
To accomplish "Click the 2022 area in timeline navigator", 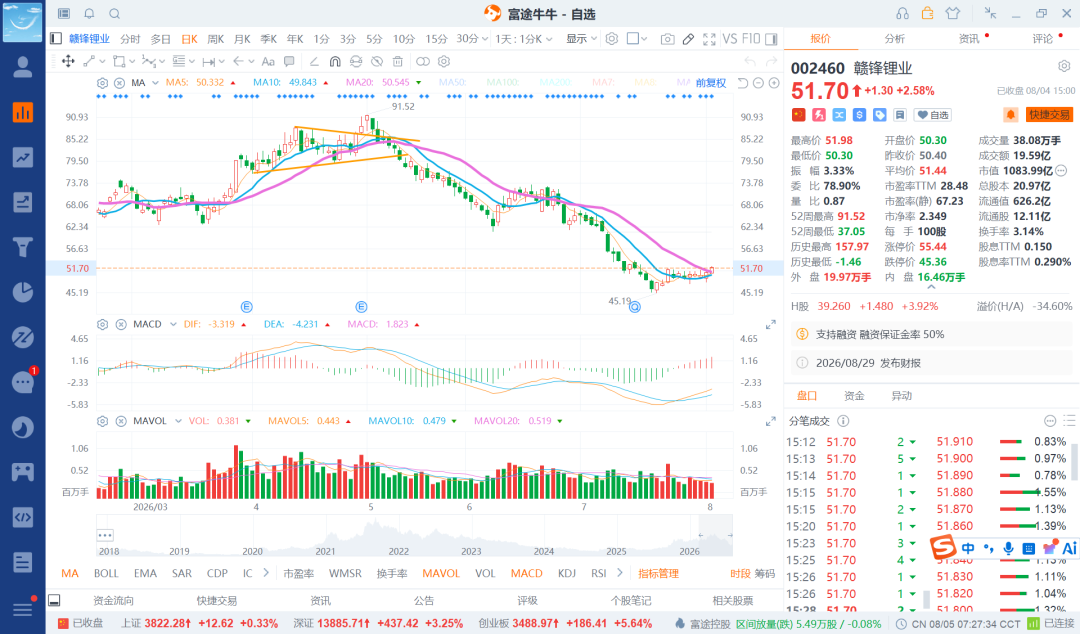I will (398, 551).
